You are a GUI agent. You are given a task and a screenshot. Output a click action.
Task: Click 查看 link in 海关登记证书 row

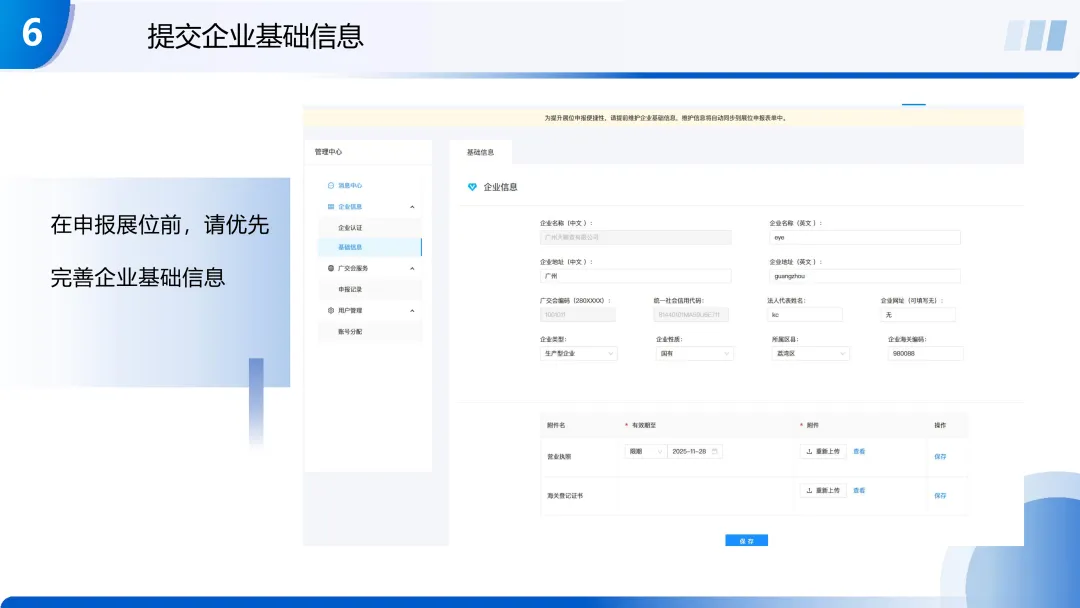859,490
